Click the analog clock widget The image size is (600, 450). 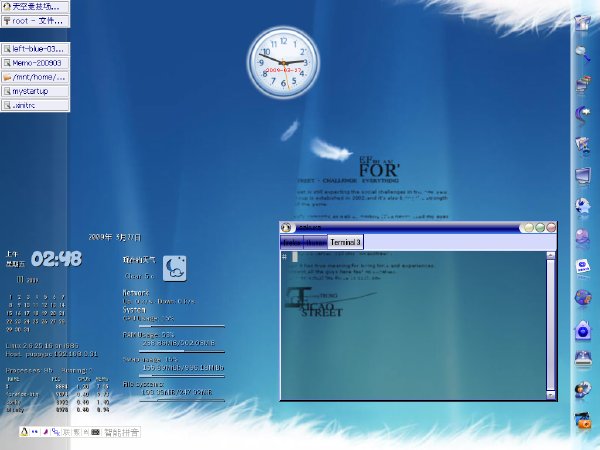tap(283, 60)
